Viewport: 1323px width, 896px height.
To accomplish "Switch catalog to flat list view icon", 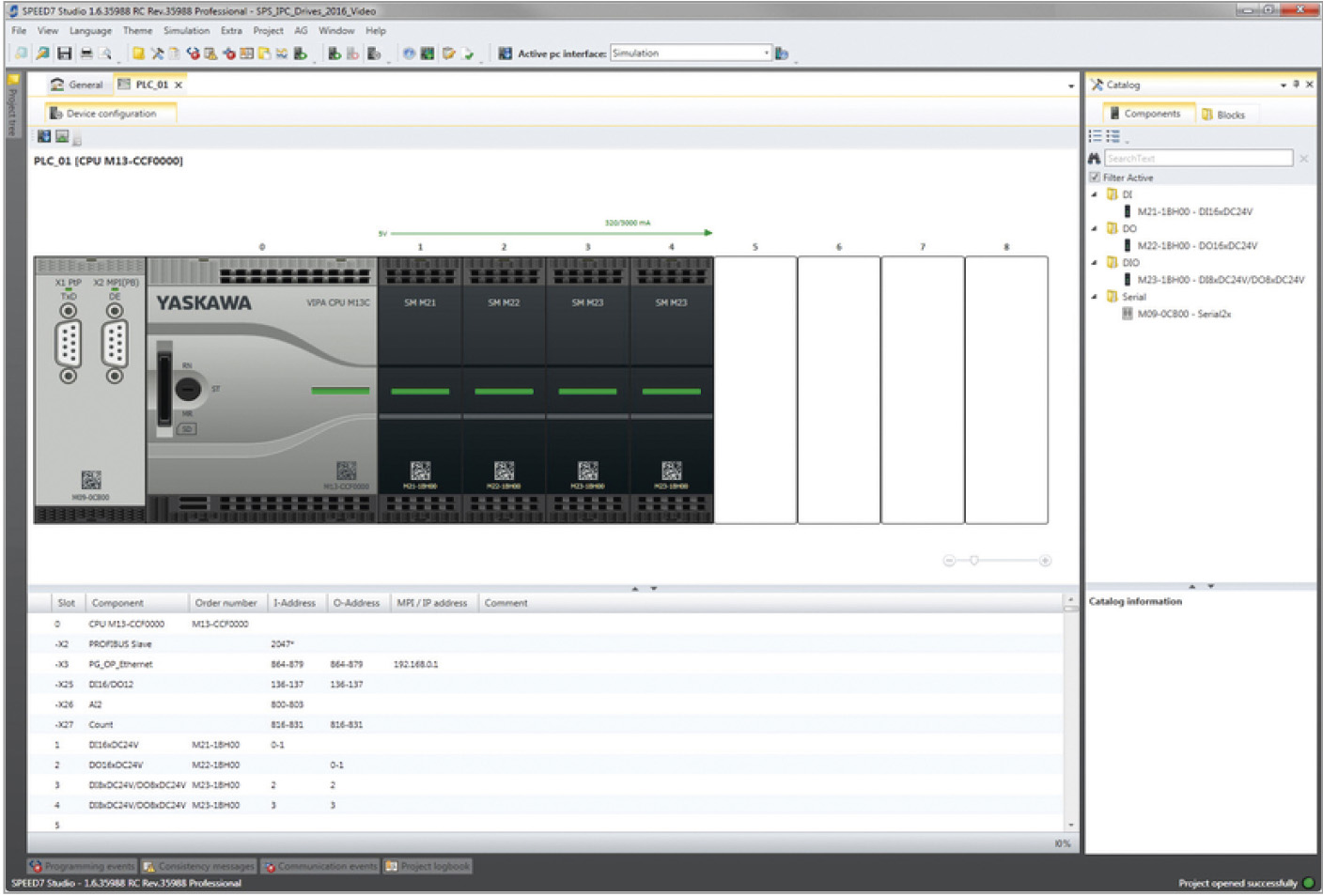I will coord(1096,137).
